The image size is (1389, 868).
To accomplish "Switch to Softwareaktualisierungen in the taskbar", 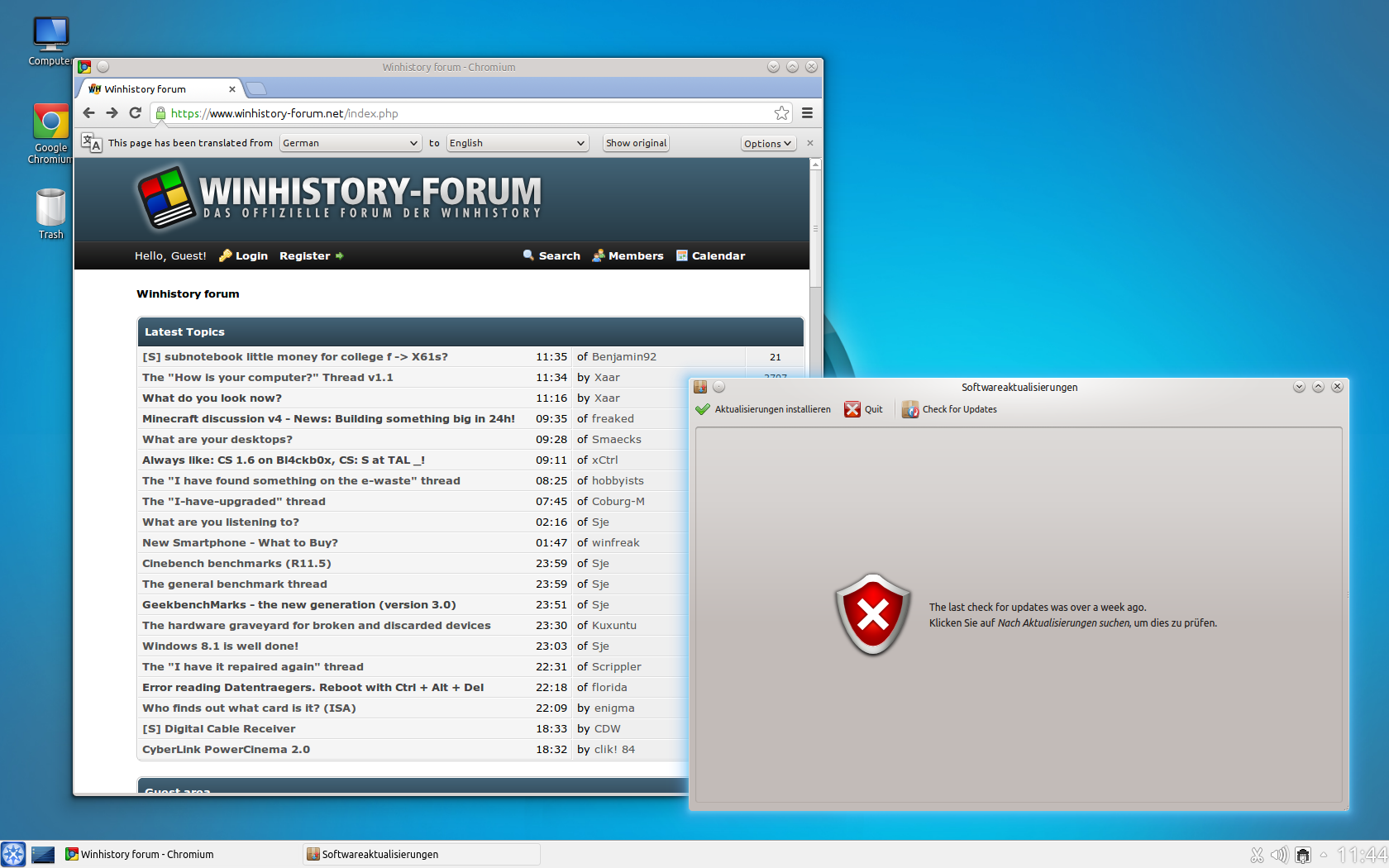I will [422, 854].
